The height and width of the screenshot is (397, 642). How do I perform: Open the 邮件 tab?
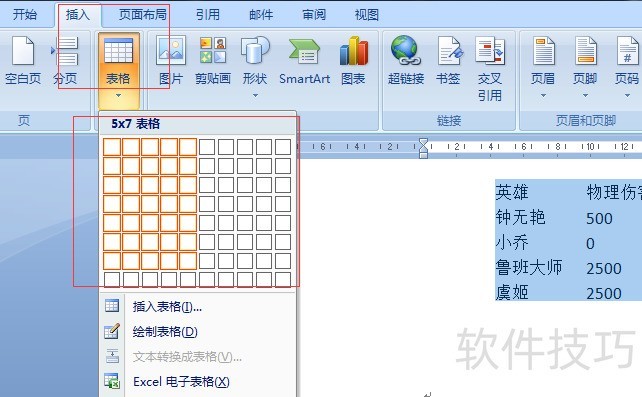[x=261, y=15]
